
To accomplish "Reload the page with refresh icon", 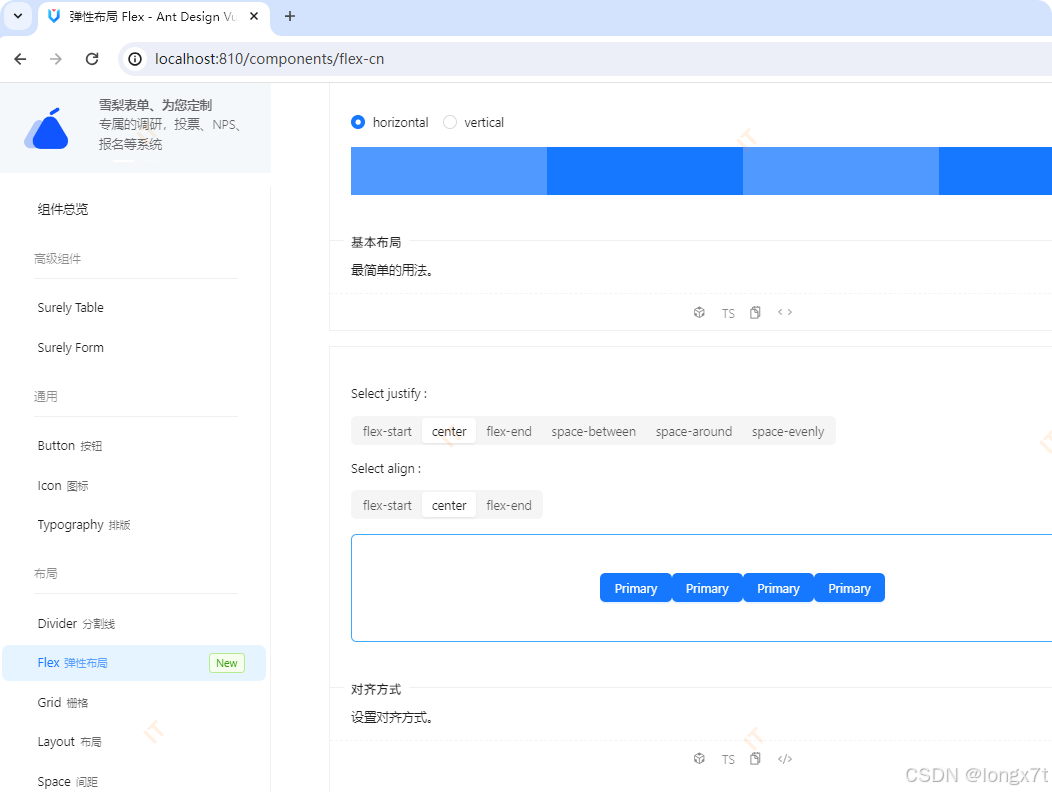I will click(x=92, y=59).
